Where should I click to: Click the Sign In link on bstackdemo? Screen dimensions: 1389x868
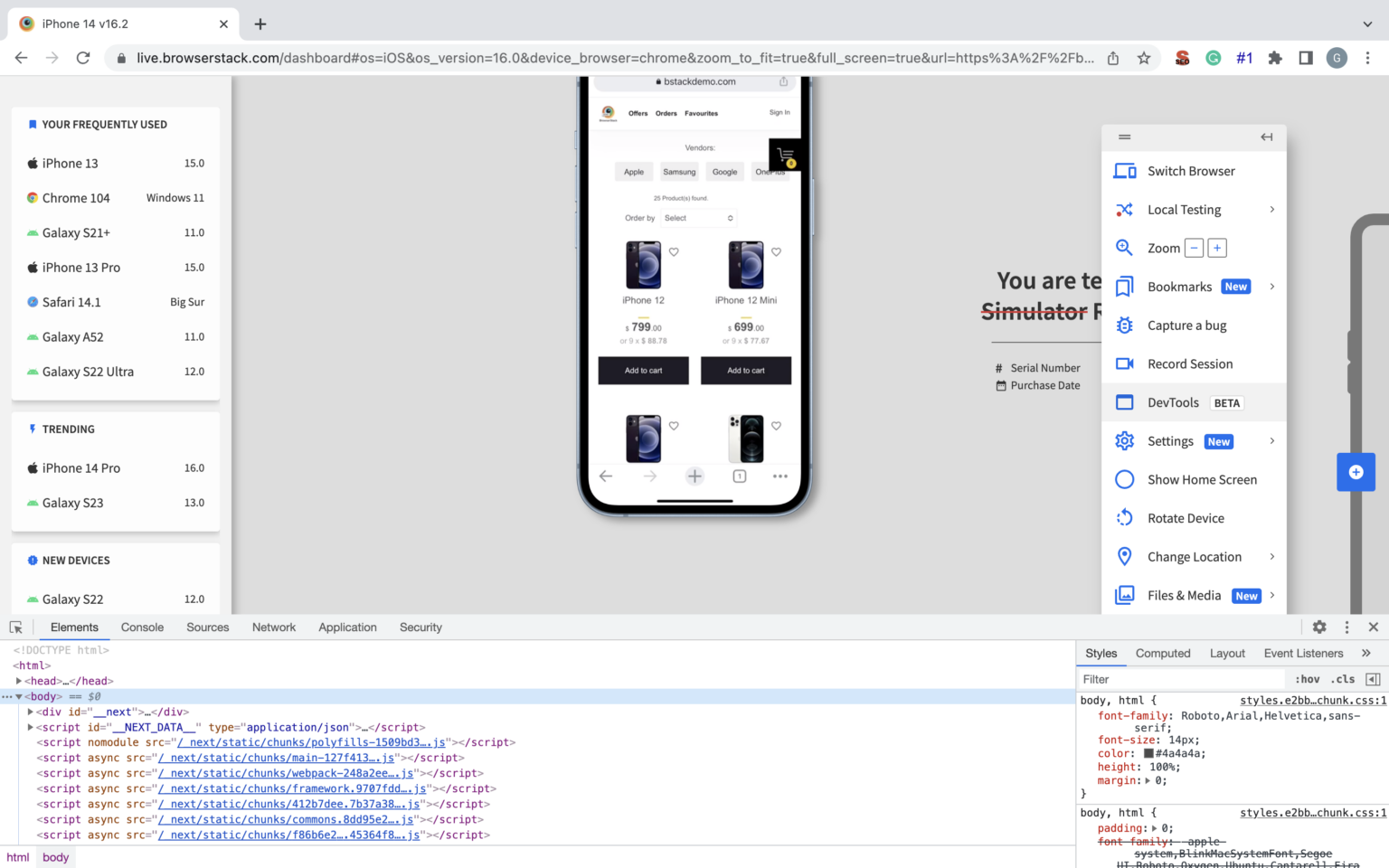pos(779,112)
